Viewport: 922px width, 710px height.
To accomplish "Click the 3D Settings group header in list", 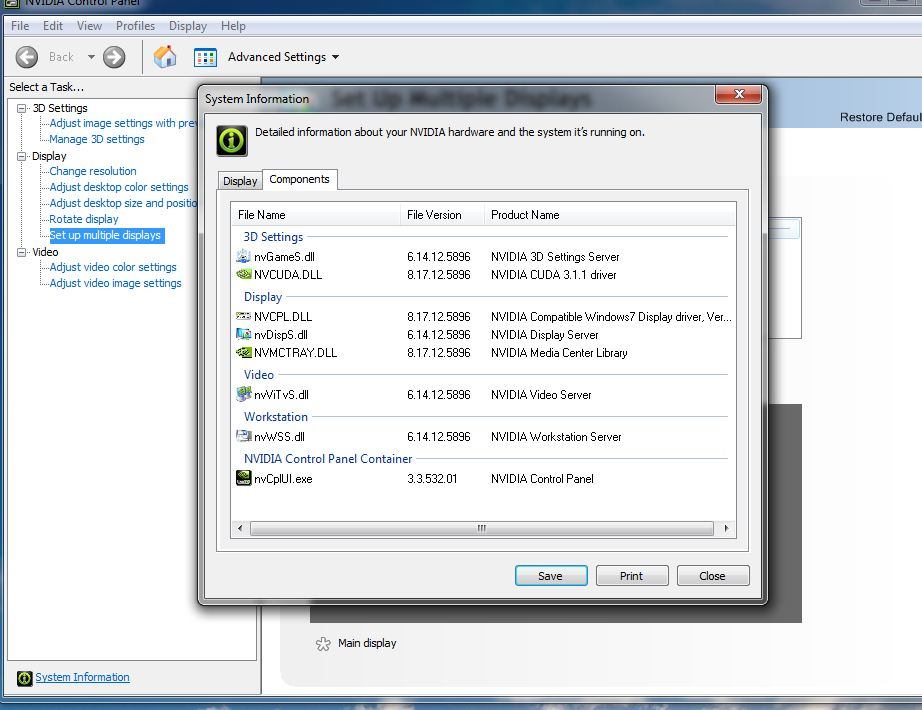I will (273, 237).
